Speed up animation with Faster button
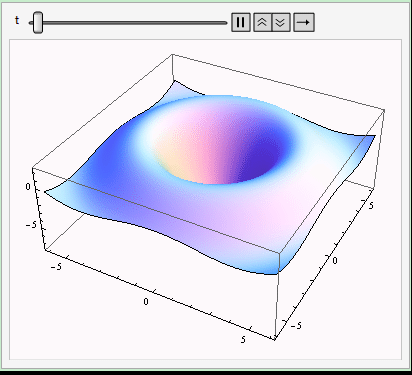This screenshot has height=375, width=412. click(263, 22)
